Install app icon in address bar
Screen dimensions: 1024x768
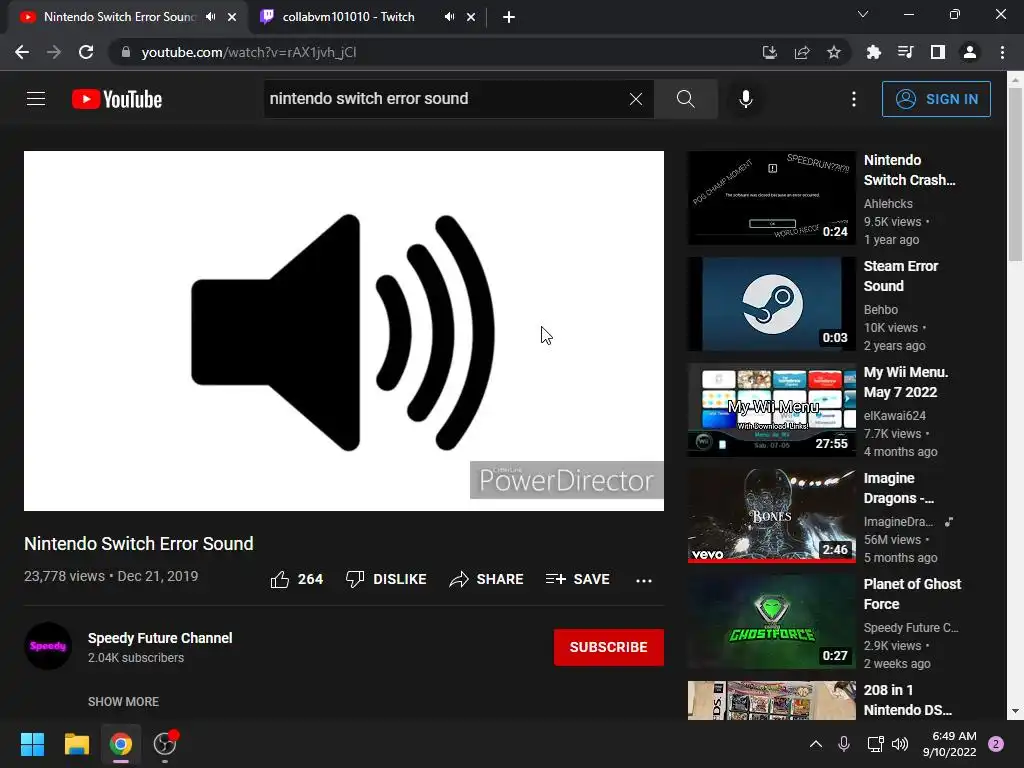[x=770, y=52]
